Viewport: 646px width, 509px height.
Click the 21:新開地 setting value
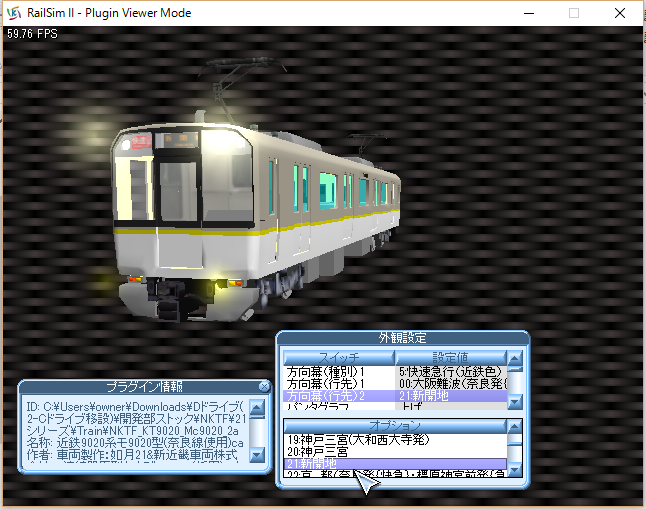[x=451, y=396]
